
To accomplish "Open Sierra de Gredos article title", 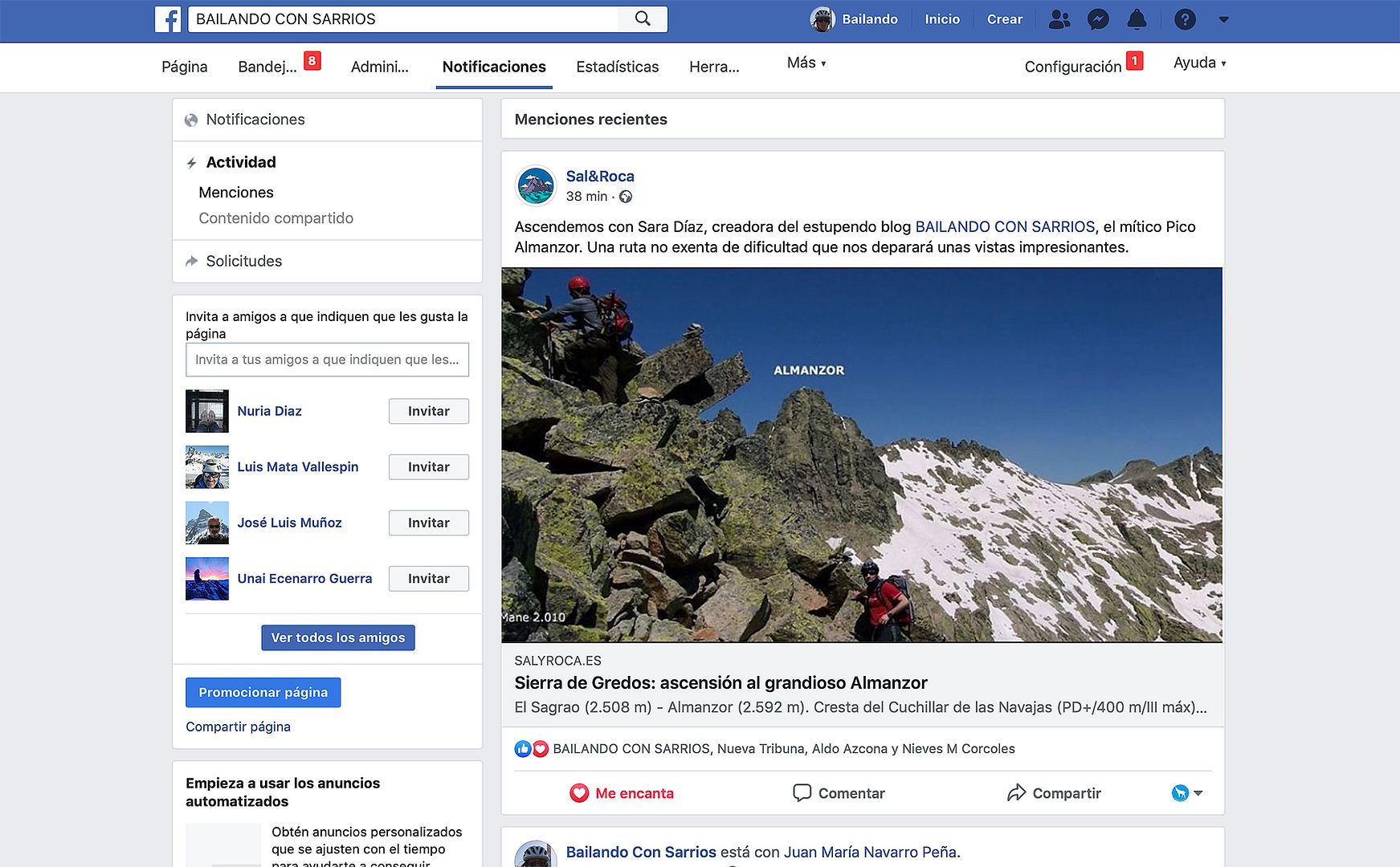I will tap(720, 683).
